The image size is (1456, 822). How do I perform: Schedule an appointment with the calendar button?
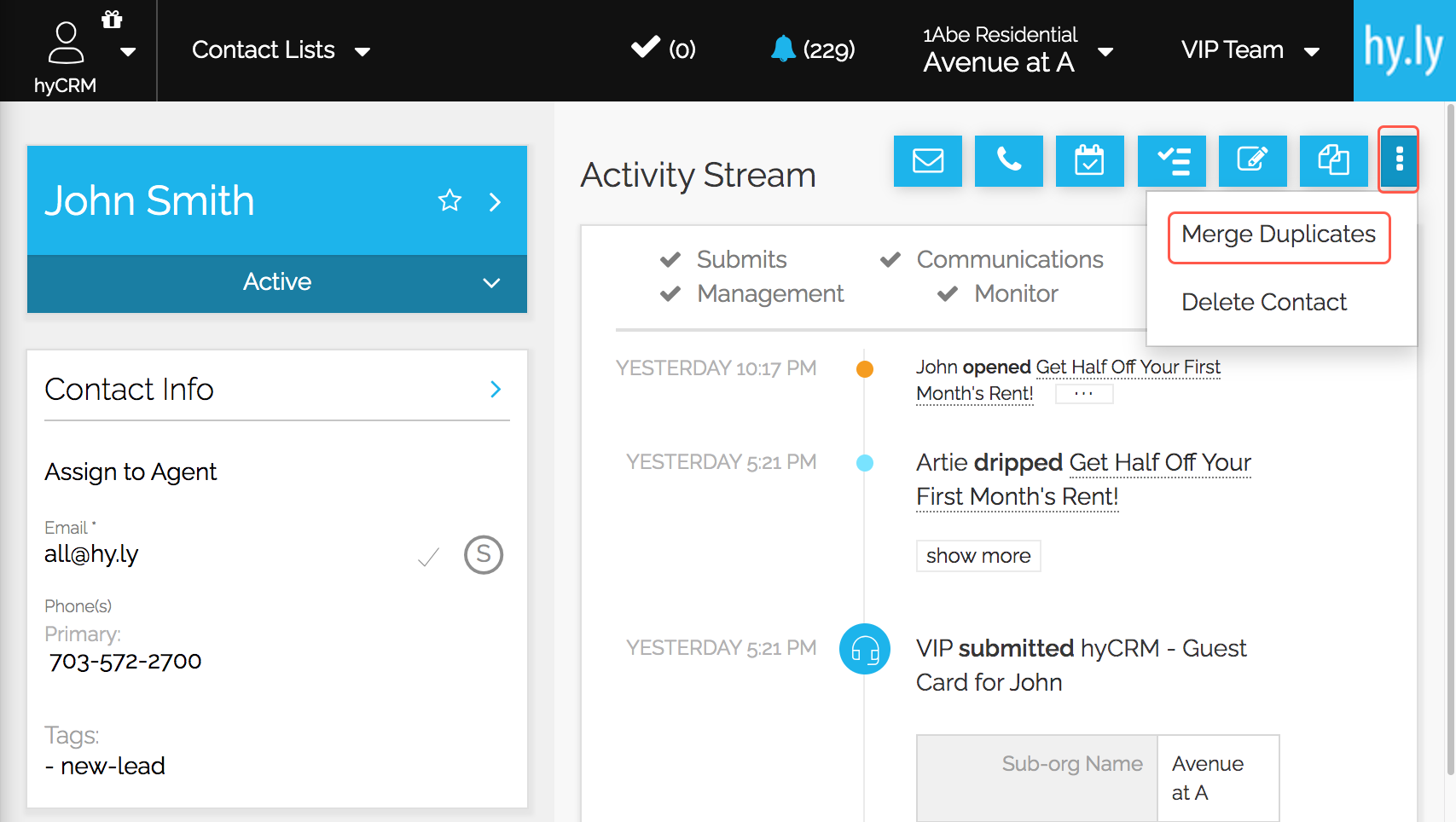(x=1089, y=160)
